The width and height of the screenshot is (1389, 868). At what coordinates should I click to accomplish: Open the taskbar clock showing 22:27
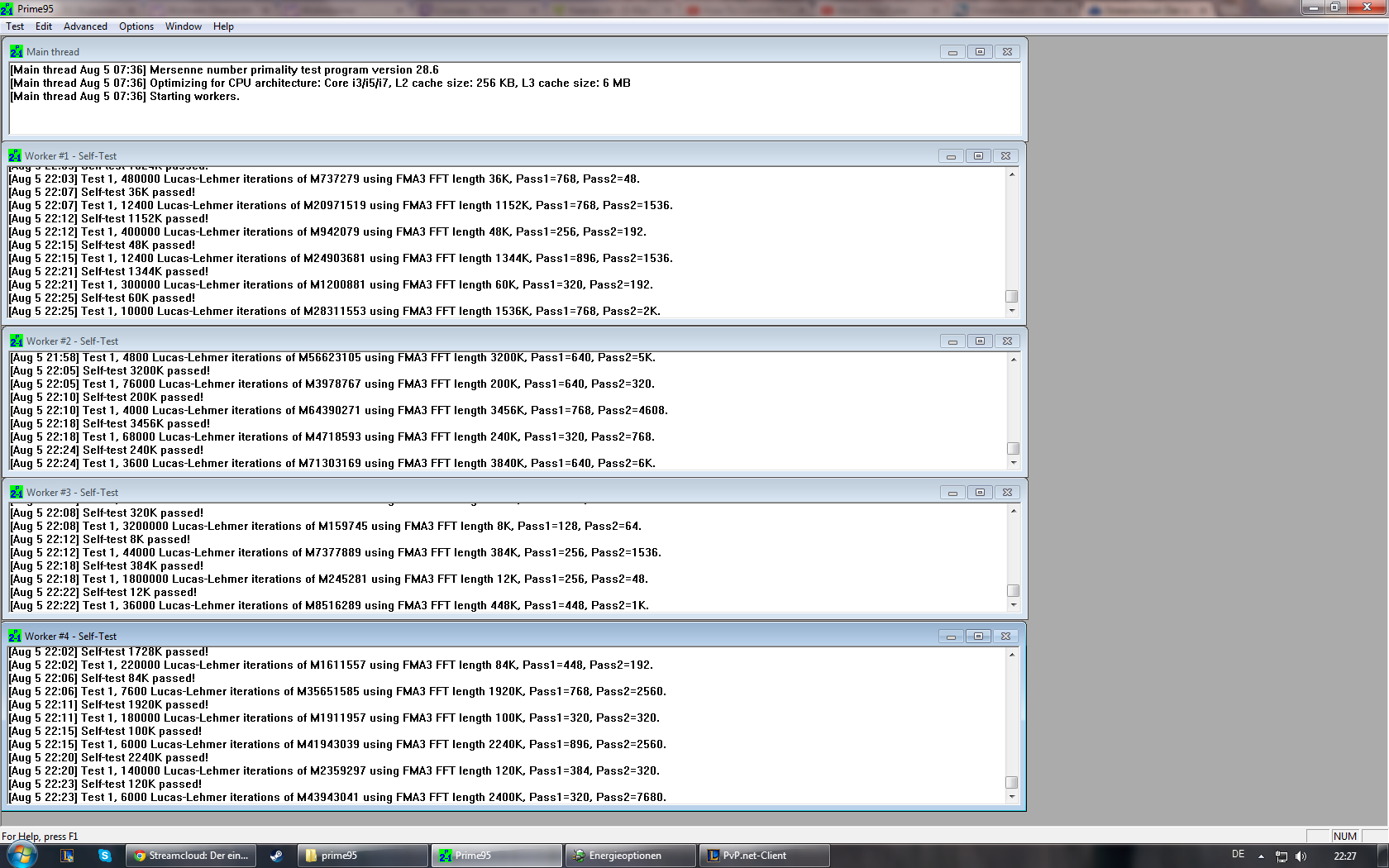1345,856
